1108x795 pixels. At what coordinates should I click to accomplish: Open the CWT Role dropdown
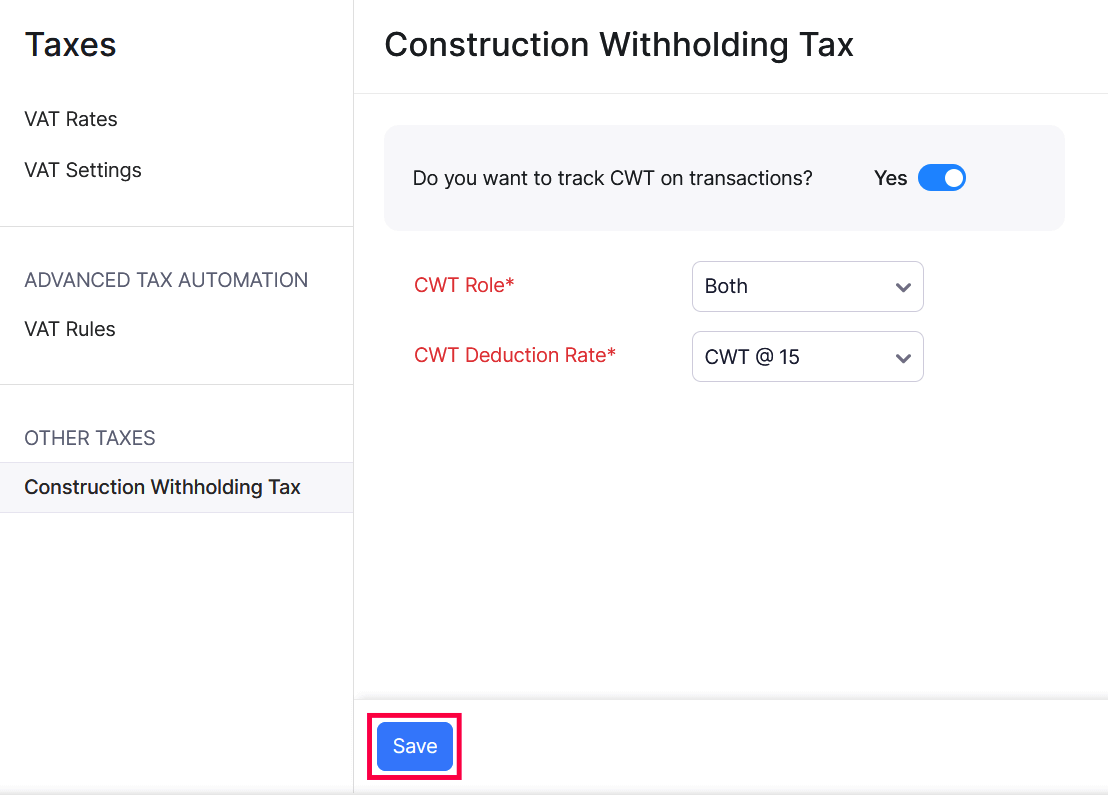coord(807,286)
